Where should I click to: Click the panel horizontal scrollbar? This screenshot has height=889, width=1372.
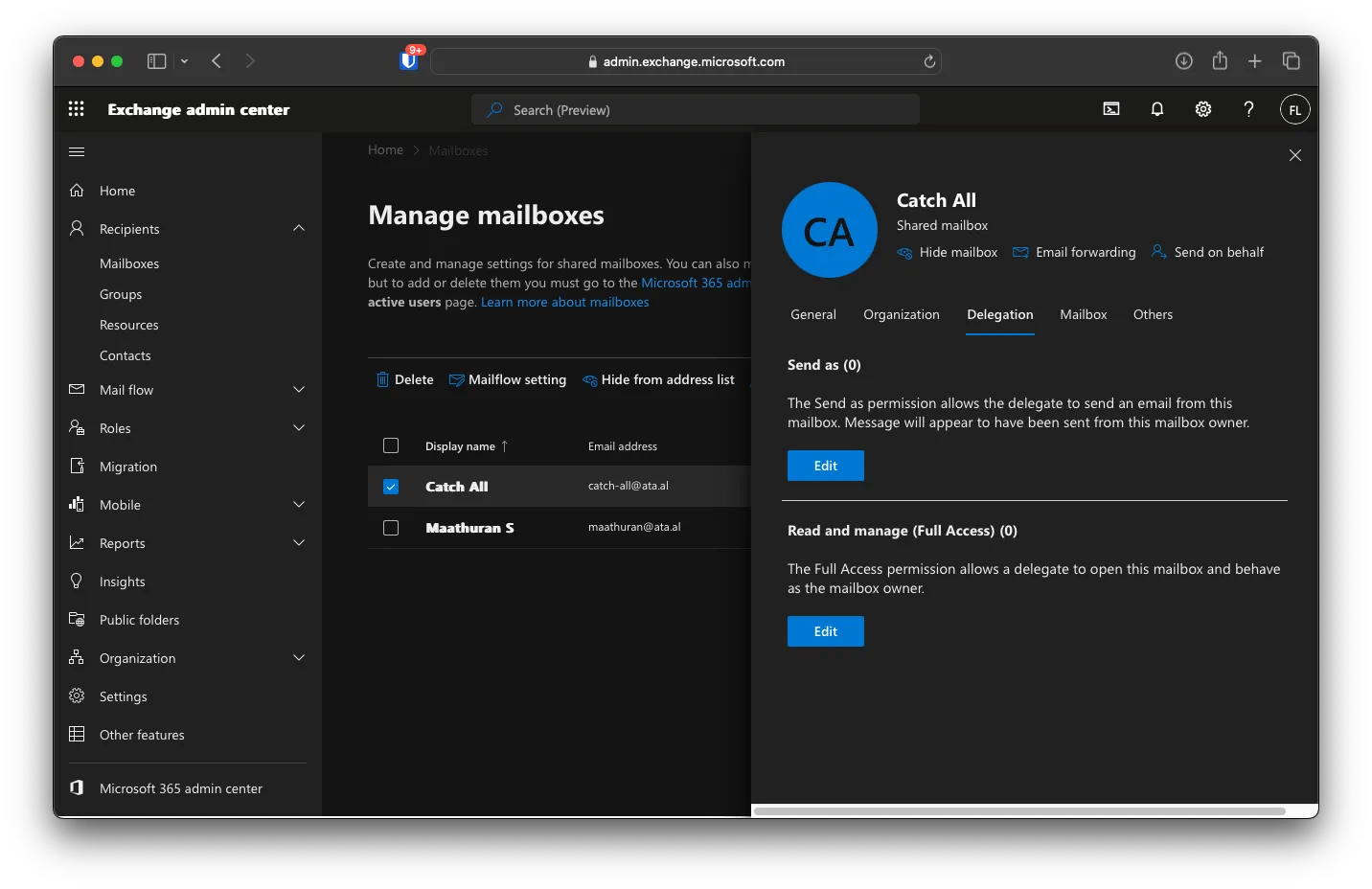(x=1019, y=811)
